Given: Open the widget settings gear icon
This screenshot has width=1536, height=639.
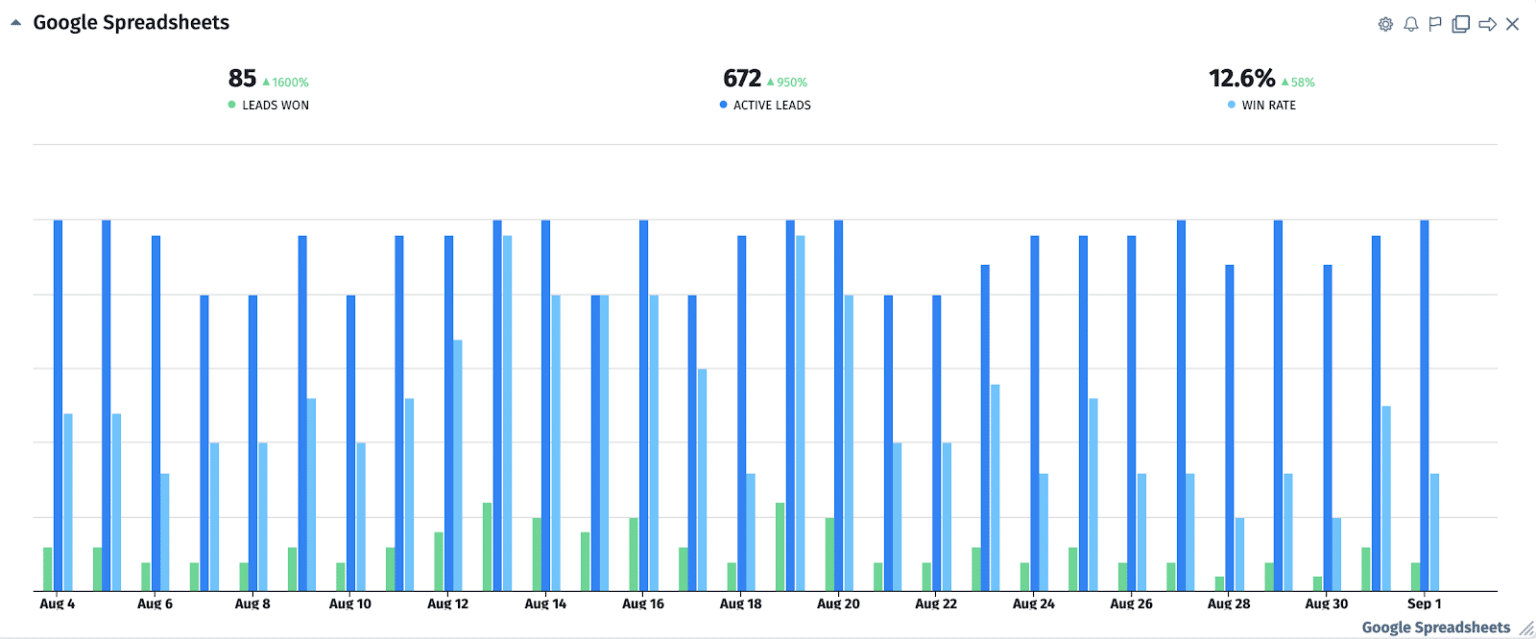Looking at the screenshot, I should (x=1385, y=23).
